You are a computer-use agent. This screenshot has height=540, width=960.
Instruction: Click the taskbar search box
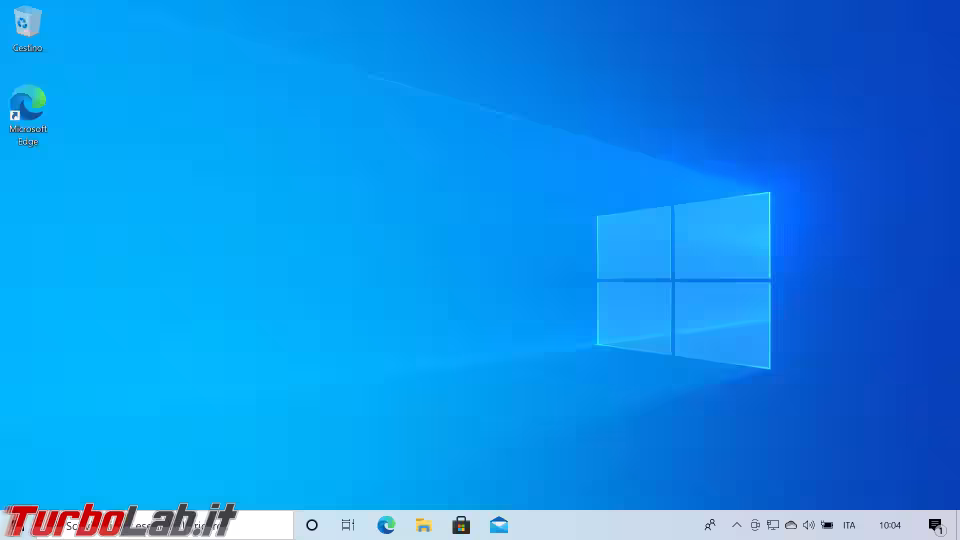click(150, 525)
